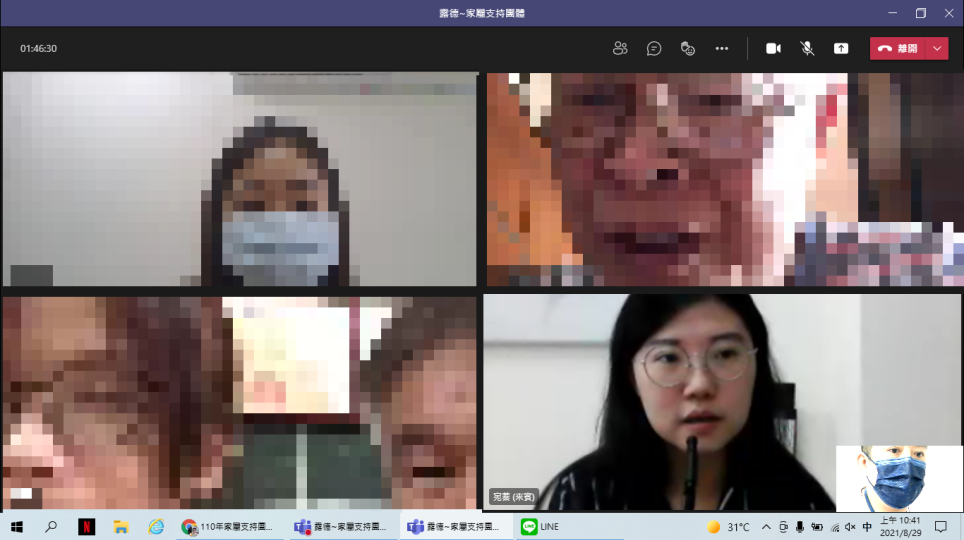
Task: Open the meeting chat panel
Action: pyautogui.click(x=654, y=48)
